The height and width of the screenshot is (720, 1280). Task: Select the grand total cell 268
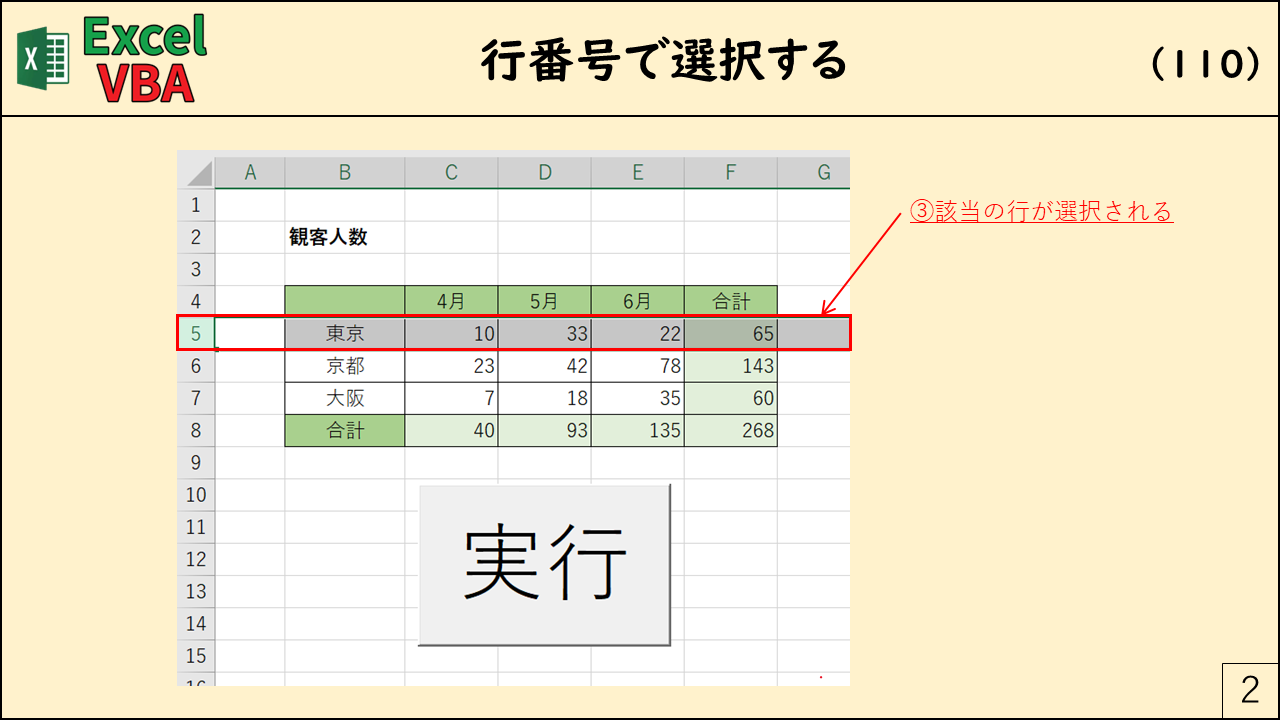click(x=730, y=430)
